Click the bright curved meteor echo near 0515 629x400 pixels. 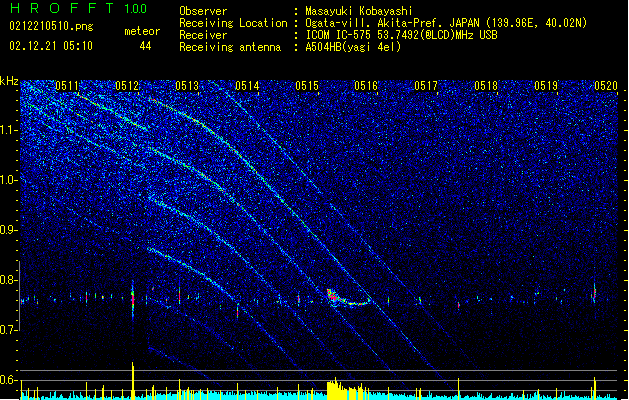pyautogui.click(x=347, y=298)
